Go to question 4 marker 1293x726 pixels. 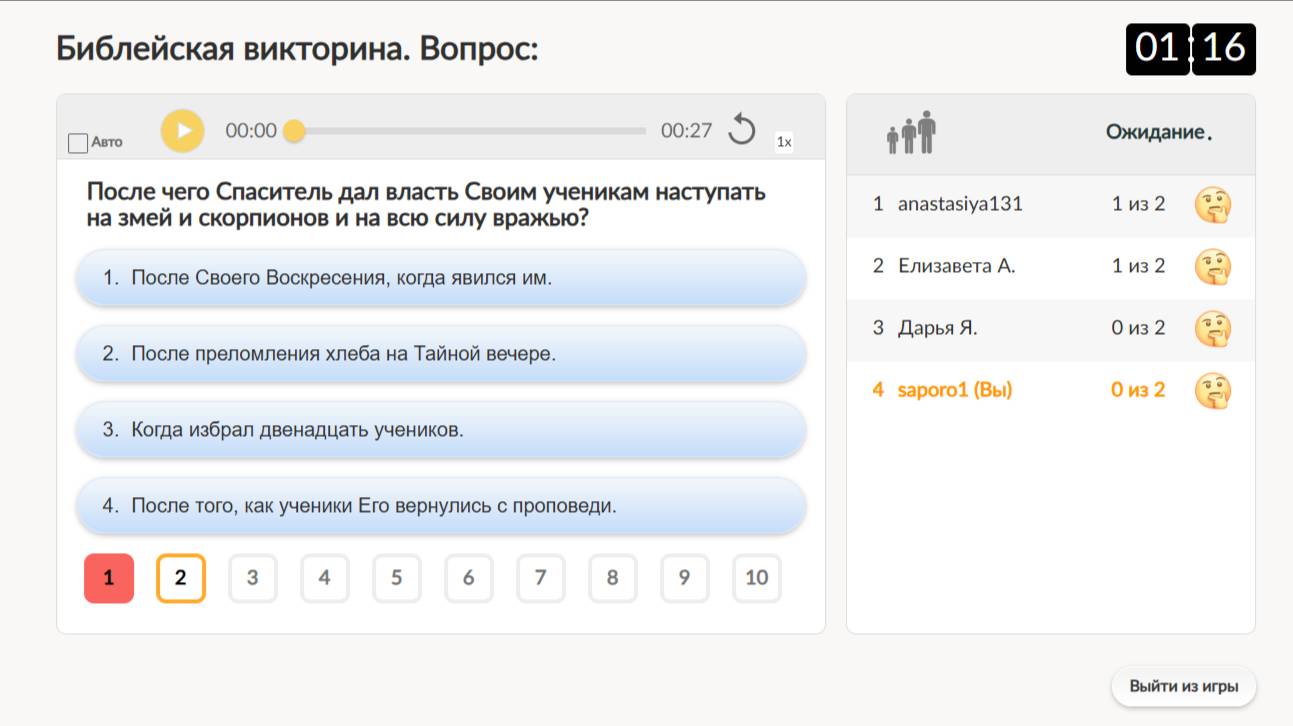click(325, 578)
